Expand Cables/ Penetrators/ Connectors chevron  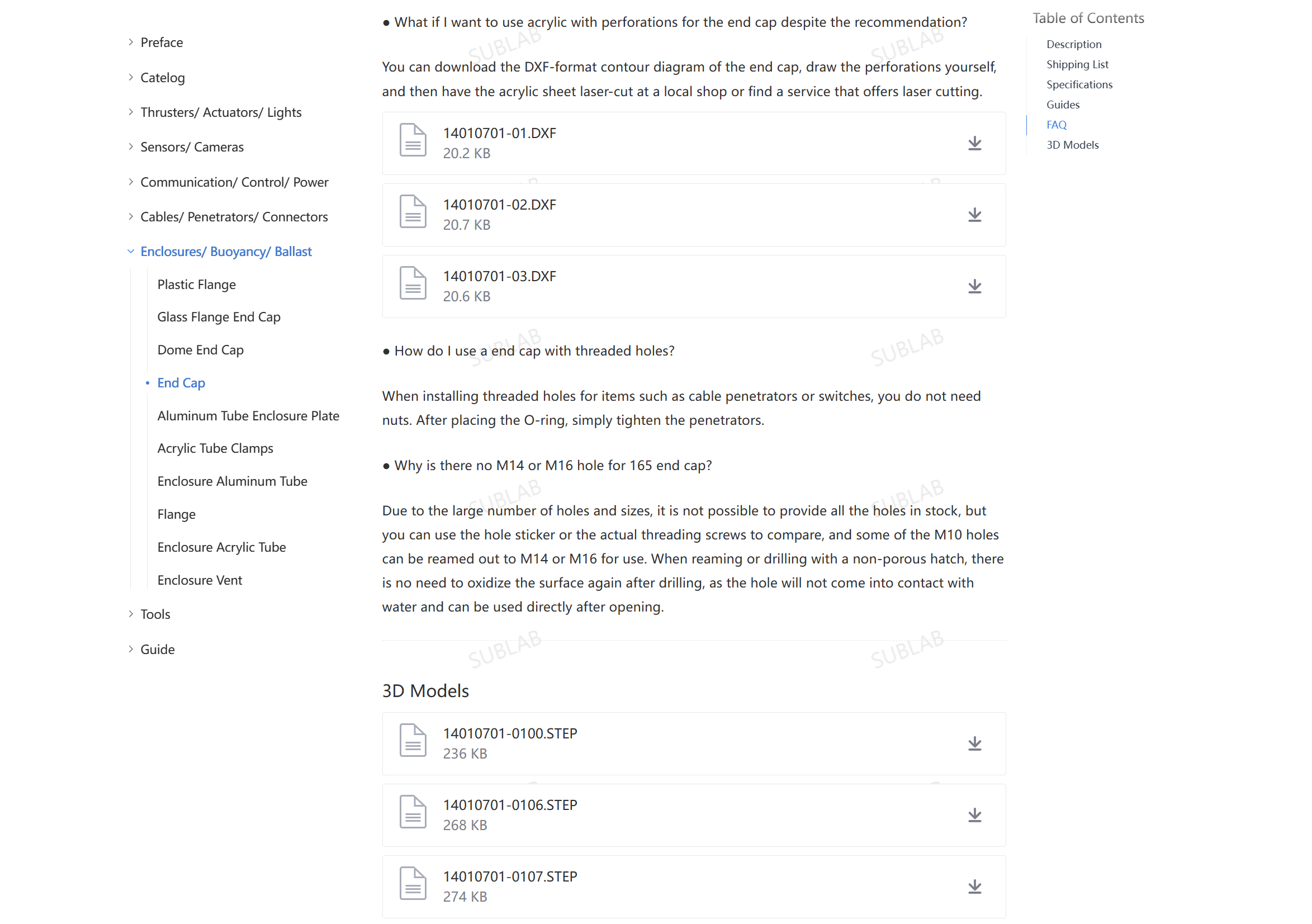[x=131, y=216]
